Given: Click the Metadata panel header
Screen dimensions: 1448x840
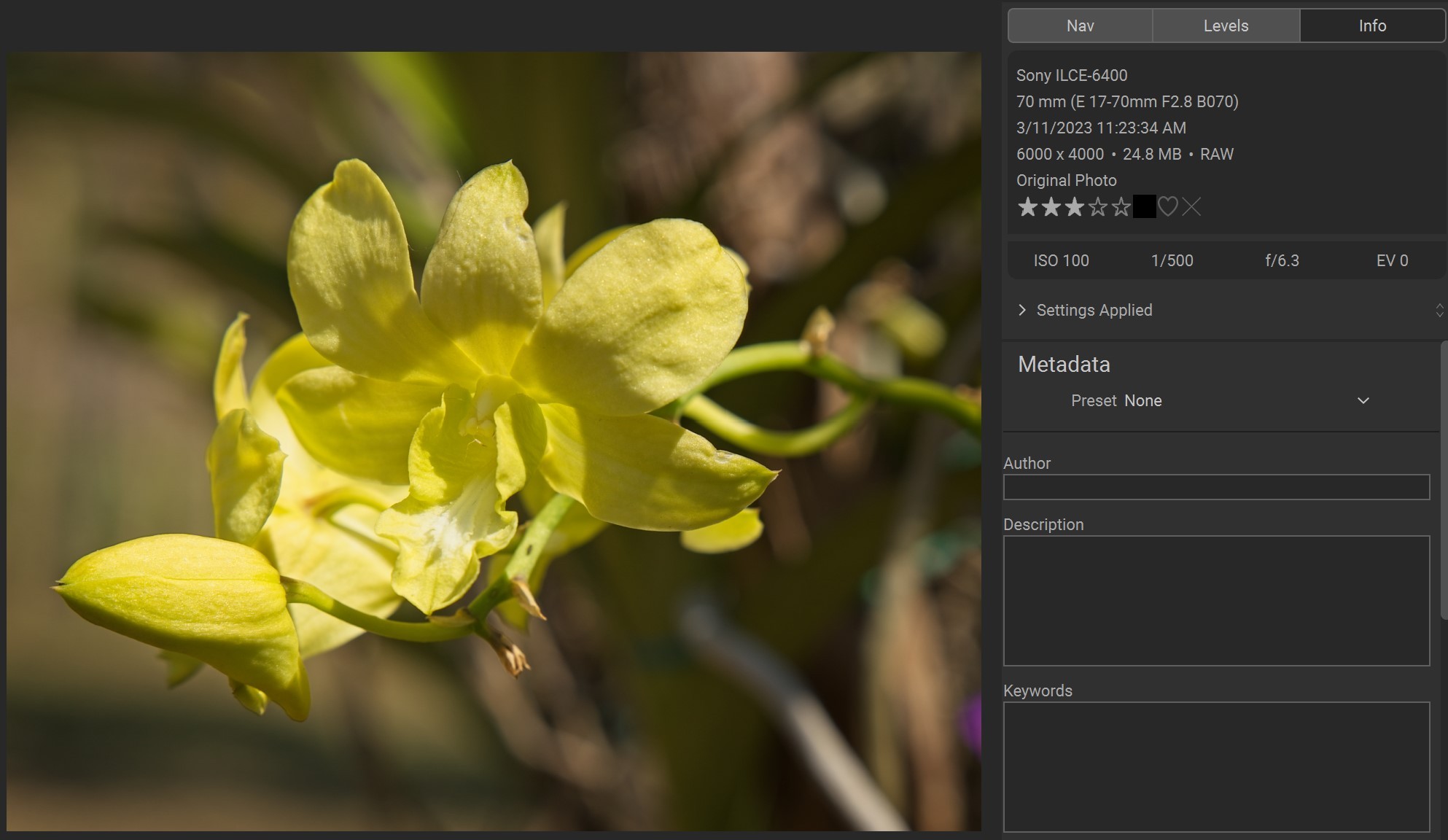Looking at the screenshot, I should click(x=1064, y=364).
